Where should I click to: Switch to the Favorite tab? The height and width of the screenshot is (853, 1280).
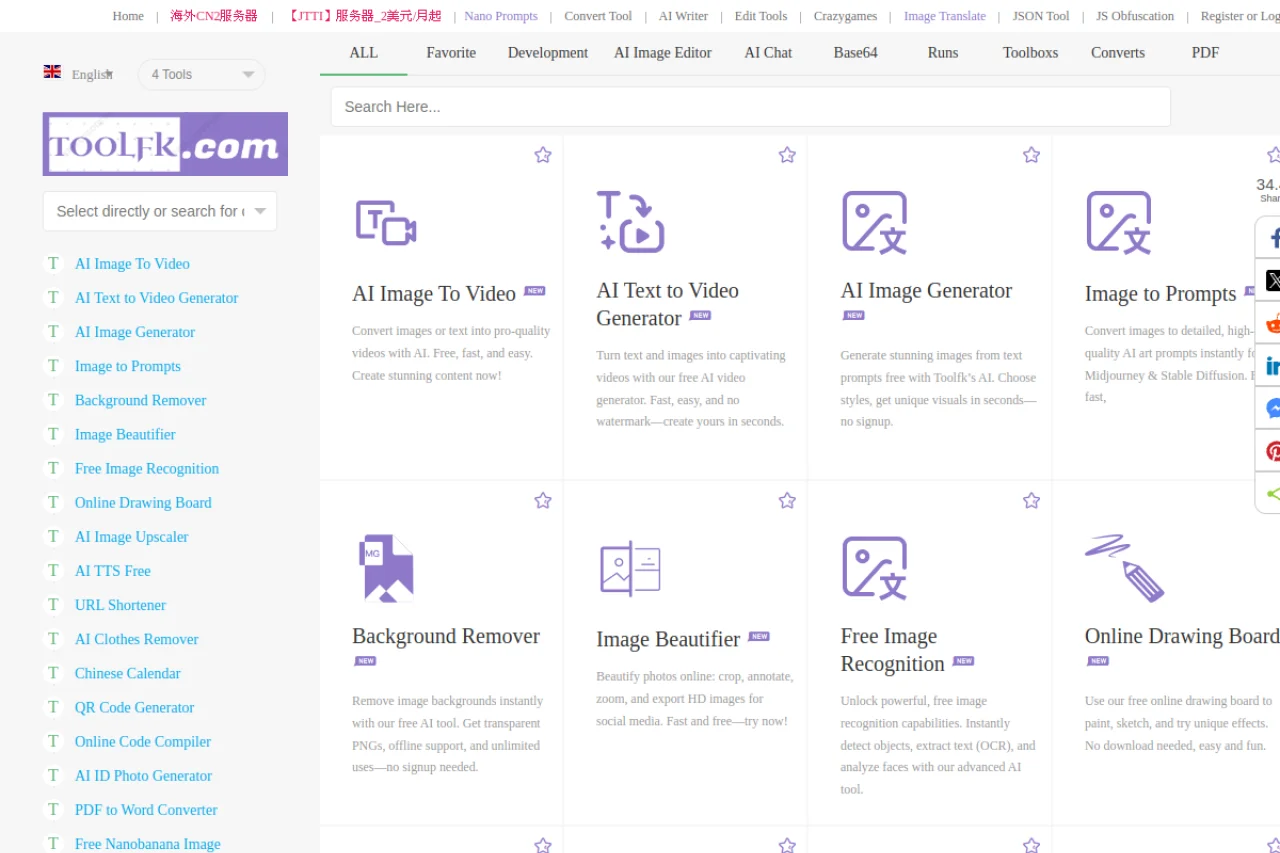[x=451, y=53]
